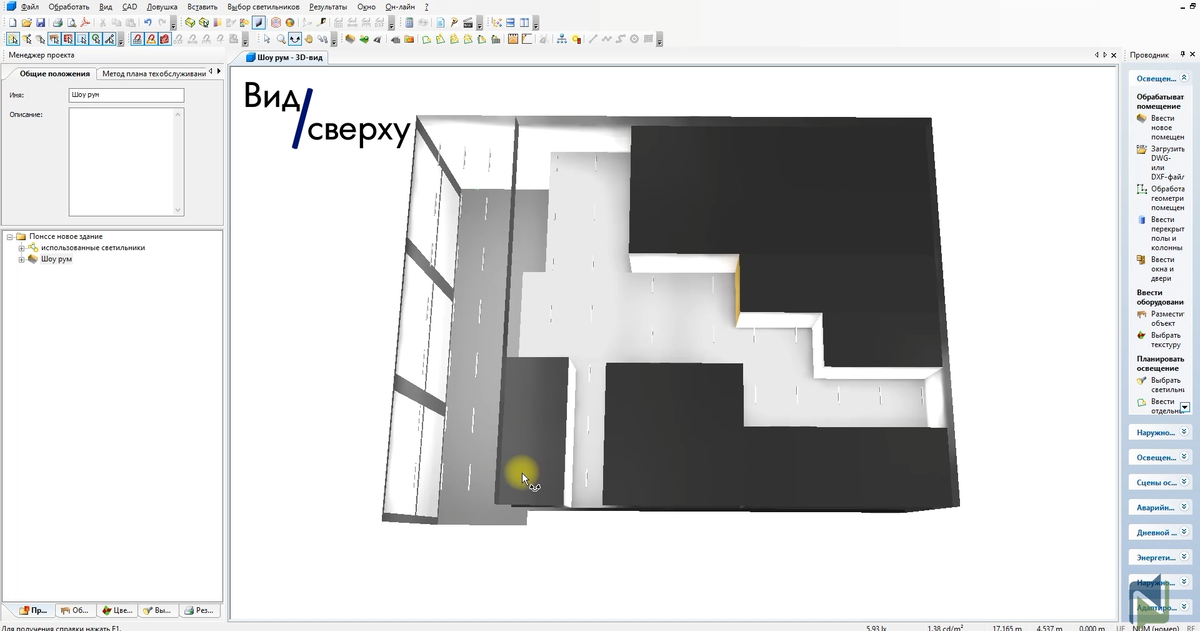Click the Select luminaires icon in Guide
This screenshot has width=1200, height=631.
(x=1141, y=381)
